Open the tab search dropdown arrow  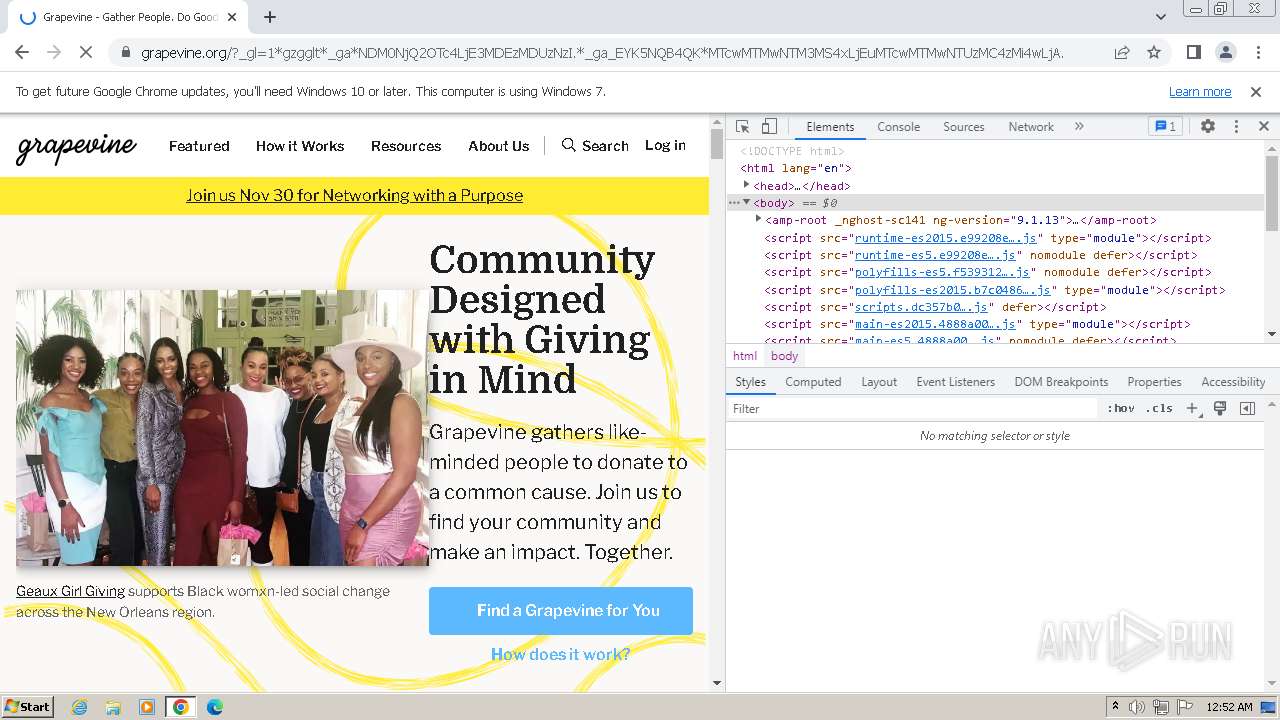click(1160, 17)
